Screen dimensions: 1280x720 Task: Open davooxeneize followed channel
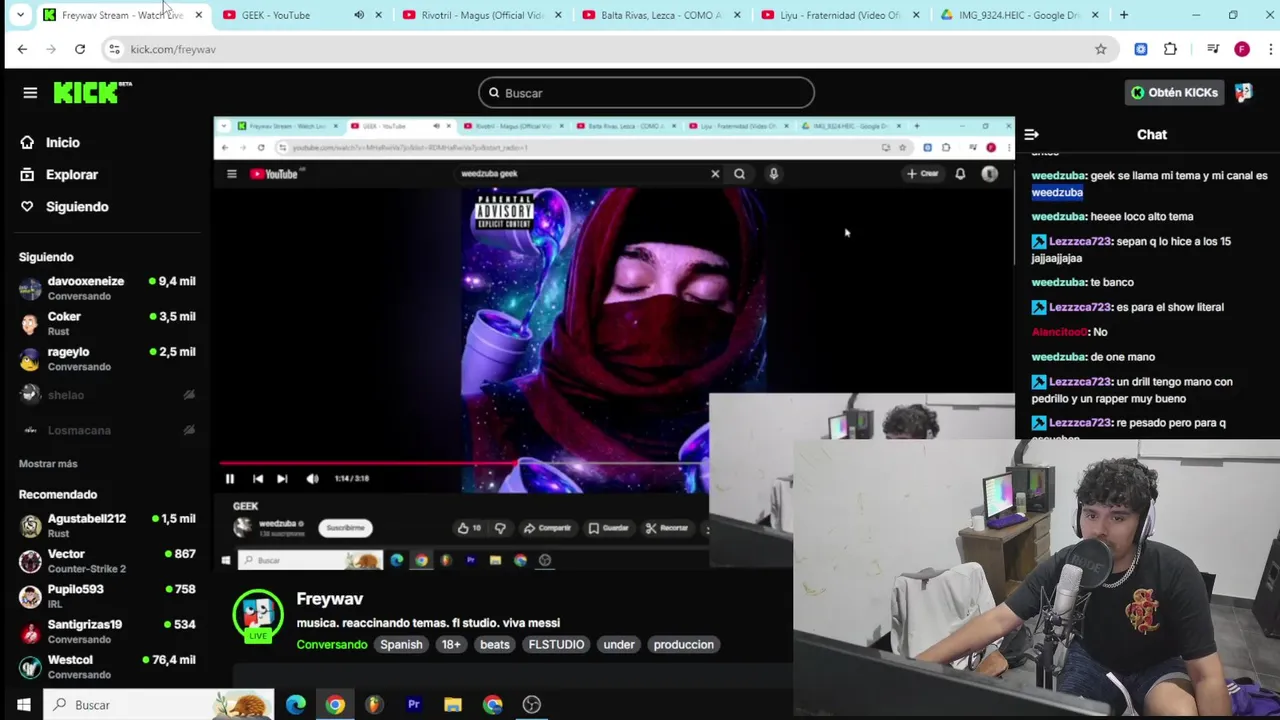coord(107,288)
